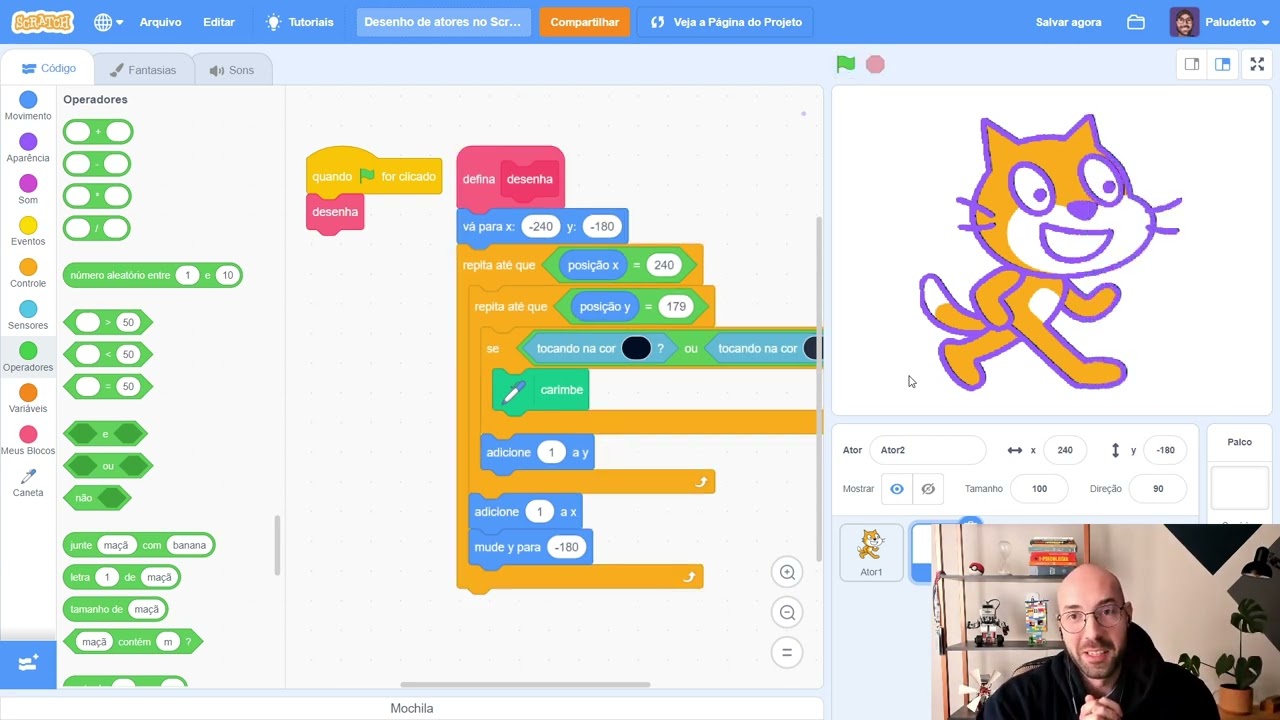Click the sprite name field Ator2
The width and height of the screenshot is (1280, 720).
927,450
